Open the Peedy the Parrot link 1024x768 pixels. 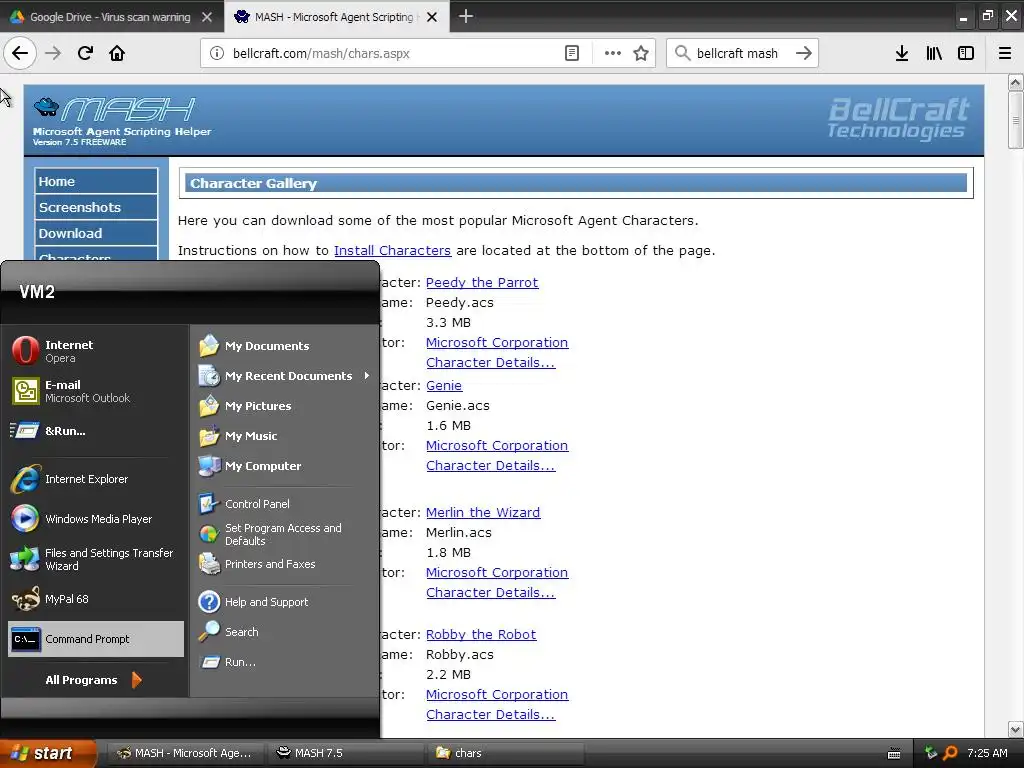point(482,283)
